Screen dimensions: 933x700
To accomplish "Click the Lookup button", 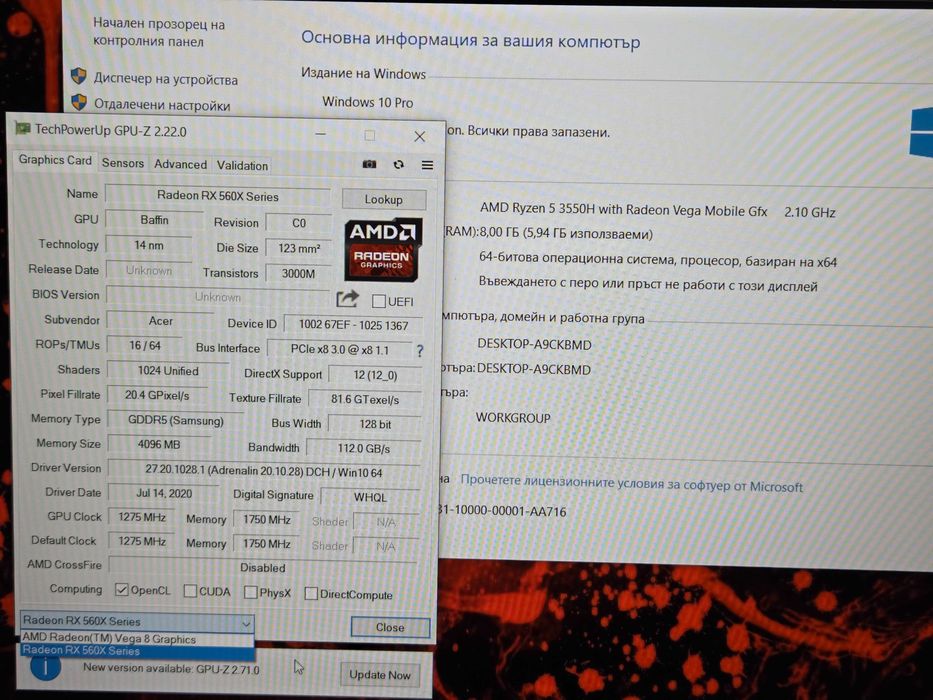I will click(x=384, y=199).
